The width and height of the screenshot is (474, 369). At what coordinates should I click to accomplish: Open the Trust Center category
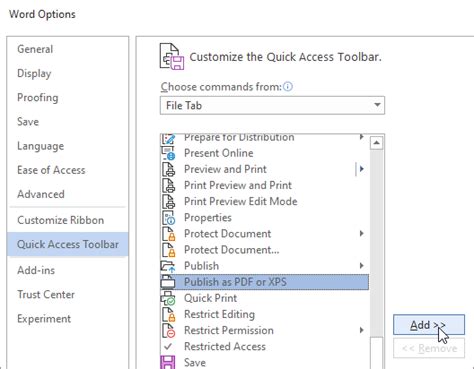[x=46, y=295]
